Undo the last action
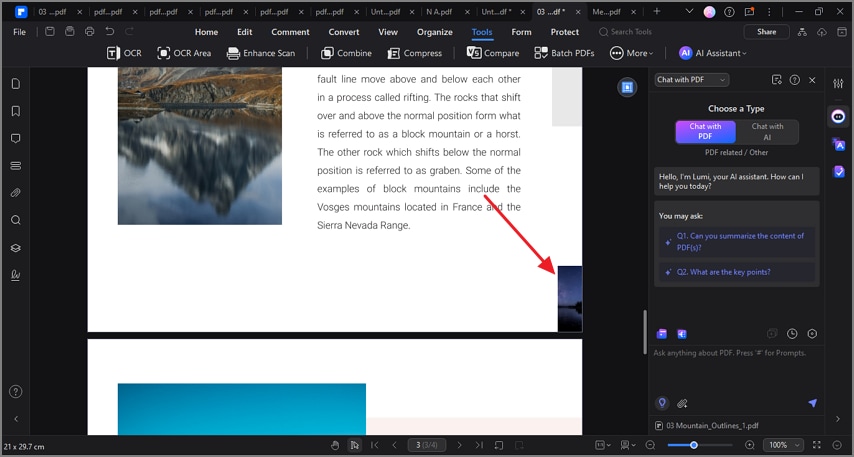This screenshot has width=854, height=457. pos(109,32)
